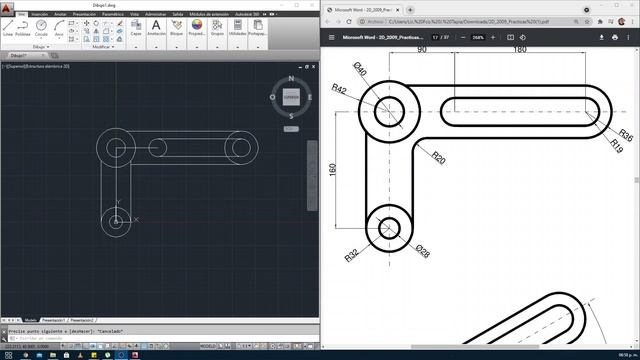Open the PDF viewer sidebar menu

point(332,38)
